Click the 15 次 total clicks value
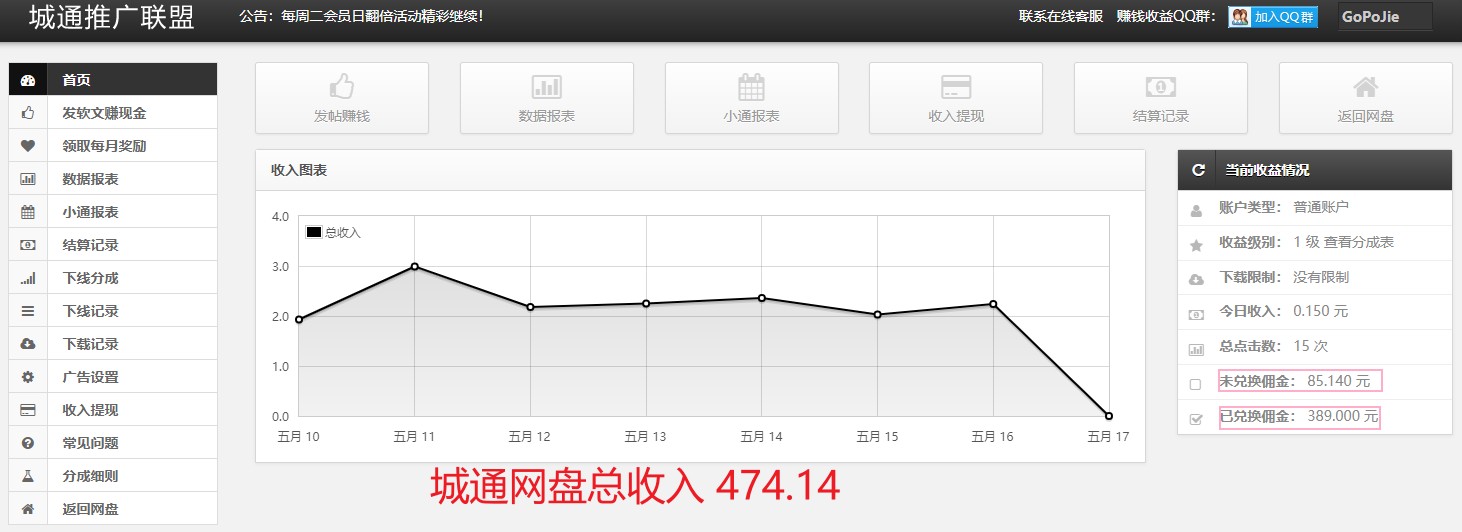Image resolution: width=1462 pixels, height=532 pixels. [1311, 346]
